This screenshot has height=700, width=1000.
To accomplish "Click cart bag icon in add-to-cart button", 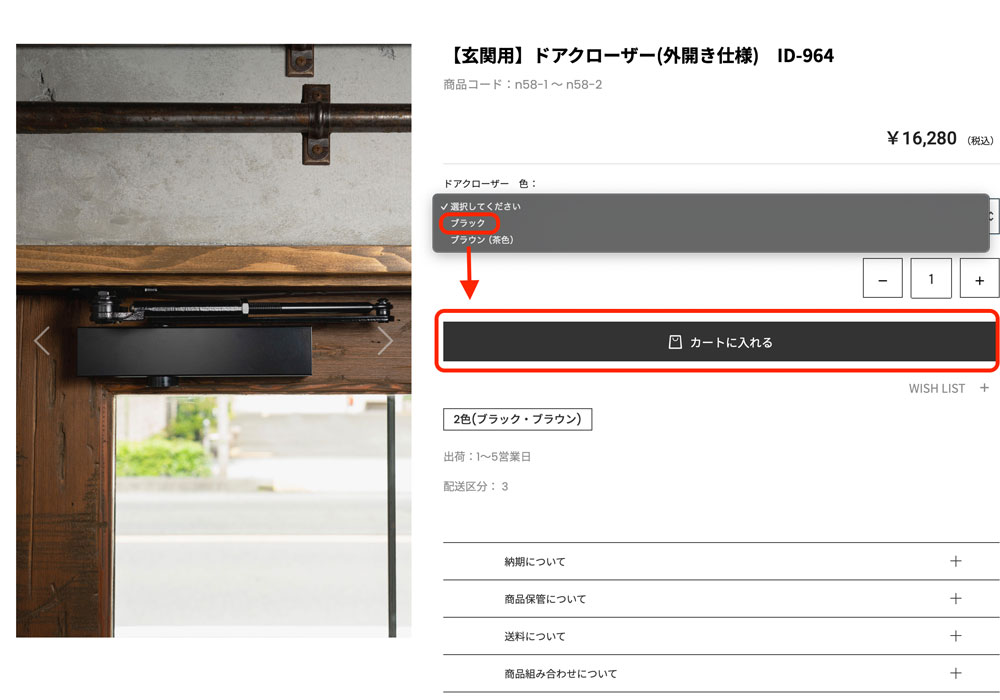I will tap(675, 342).
